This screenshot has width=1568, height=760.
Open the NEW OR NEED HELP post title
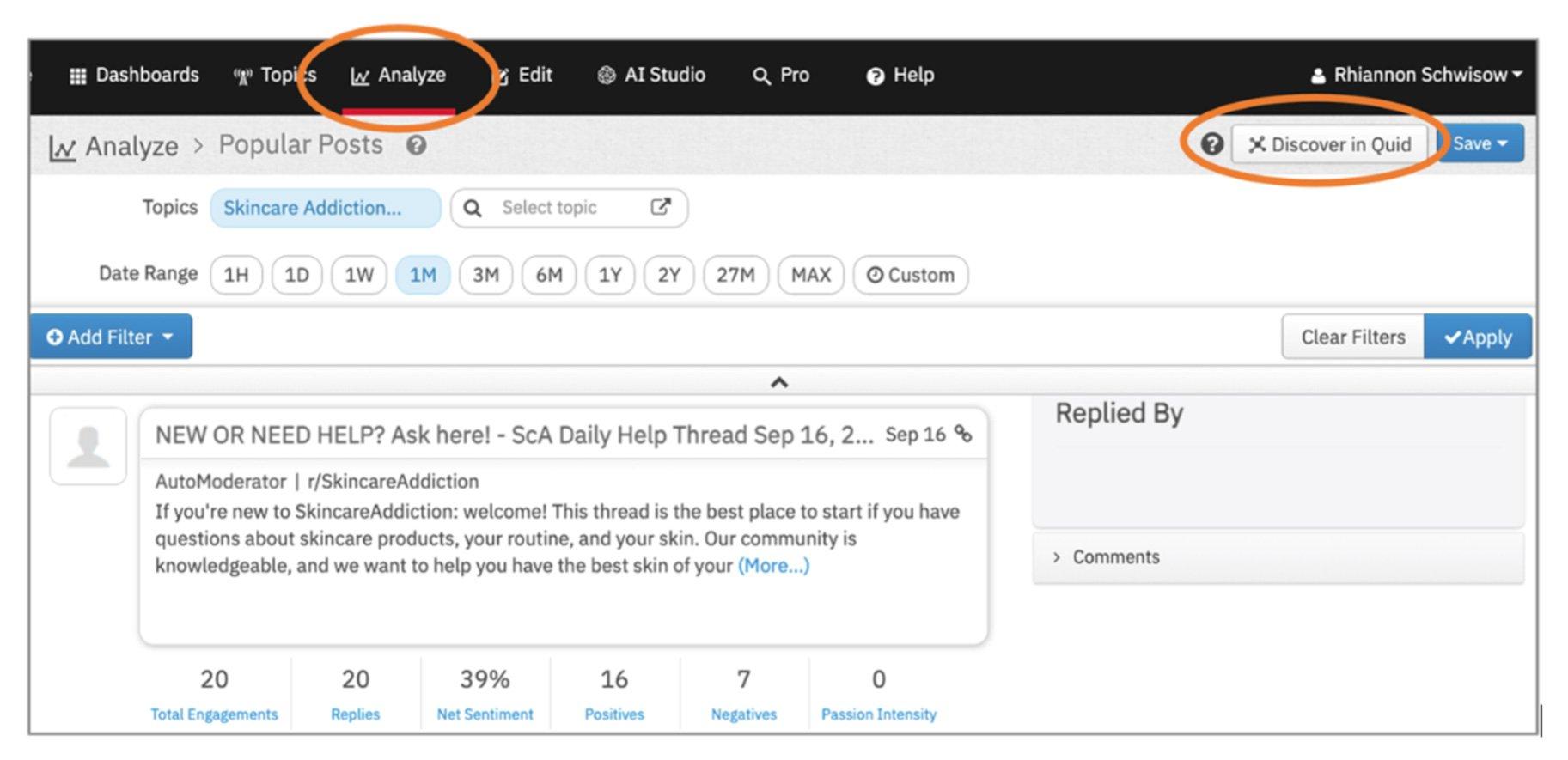[x=514, y=435]
